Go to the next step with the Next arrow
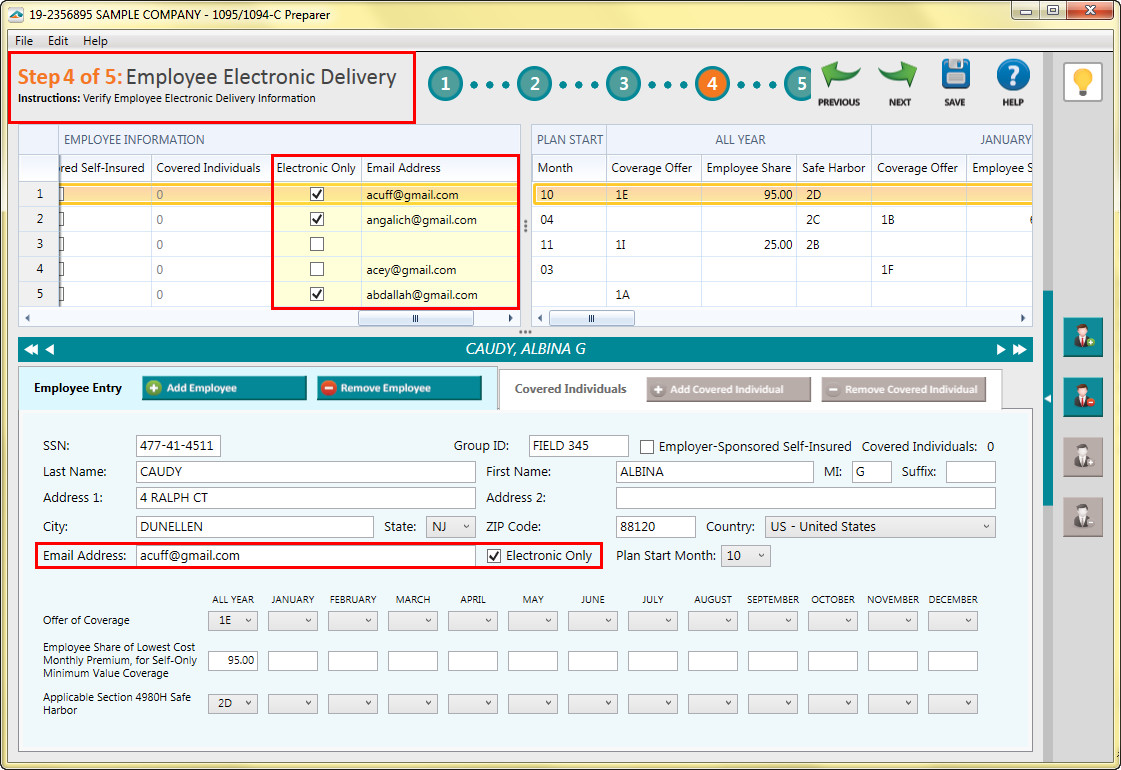This screenshot has width=1121, height=770. [x=897, y=78]
